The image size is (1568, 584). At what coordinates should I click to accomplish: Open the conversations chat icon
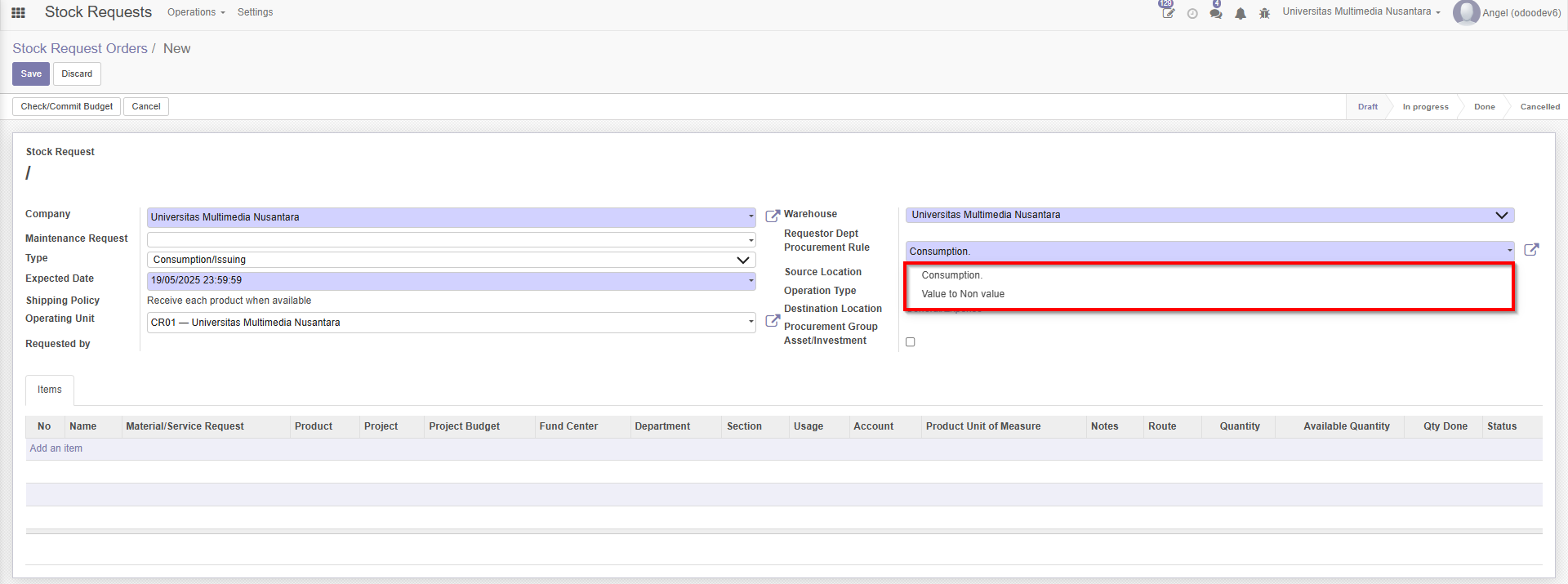click(x=1216, y=13)
